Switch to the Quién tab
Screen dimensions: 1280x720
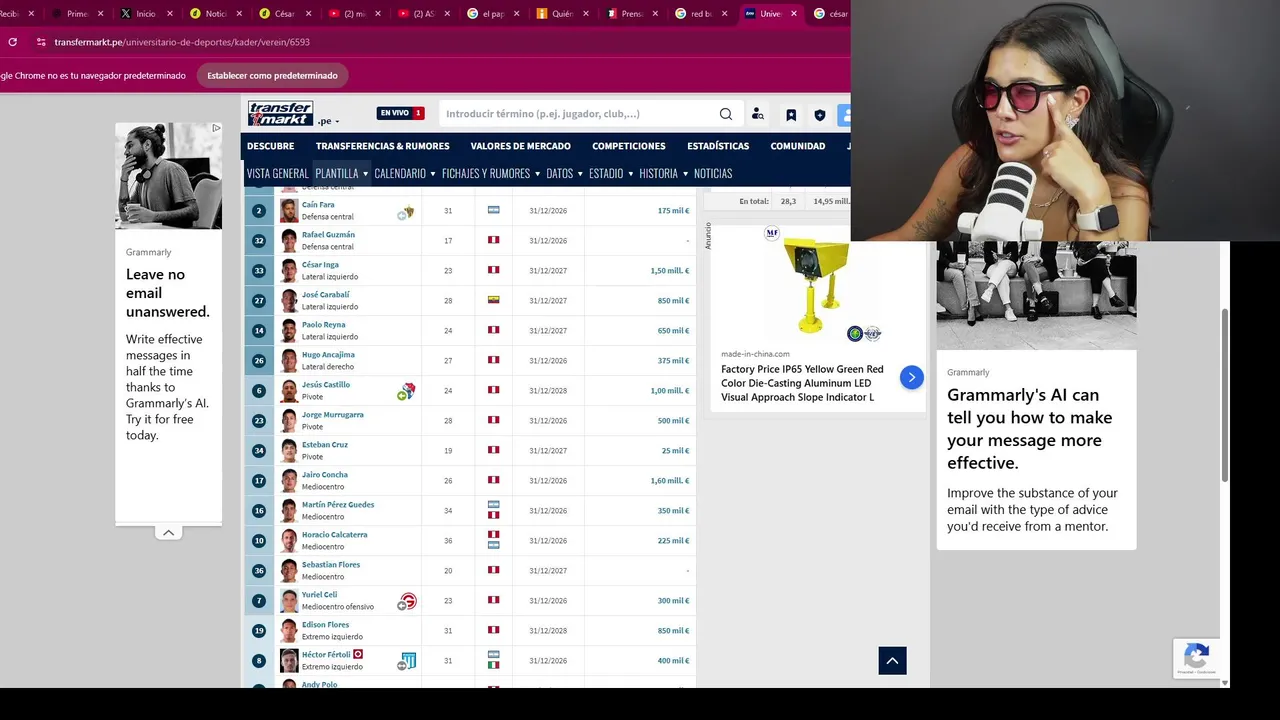click(560, 14)
